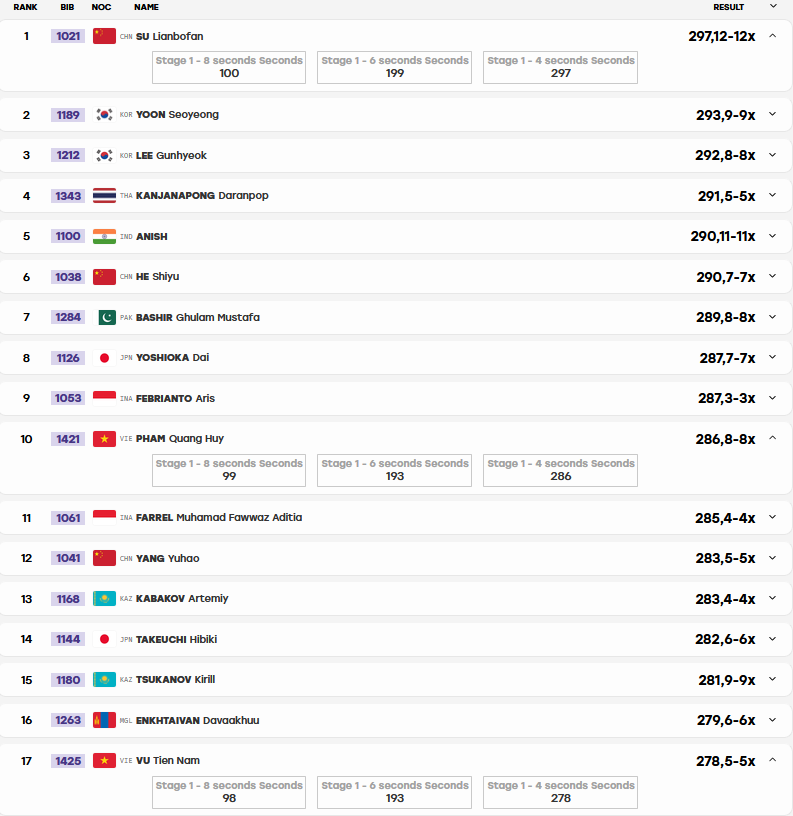Screen dimensions: 793x816
Task: Click India flag next to ANISH
Action: [x=104, y=236]
